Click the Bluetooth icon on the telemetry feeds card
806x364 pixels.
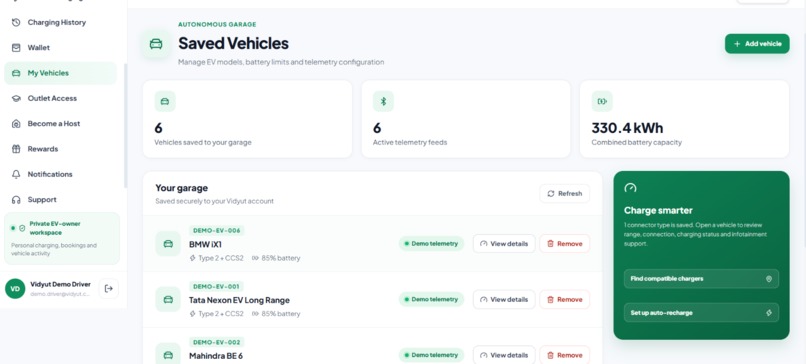(x=383, y=101)
